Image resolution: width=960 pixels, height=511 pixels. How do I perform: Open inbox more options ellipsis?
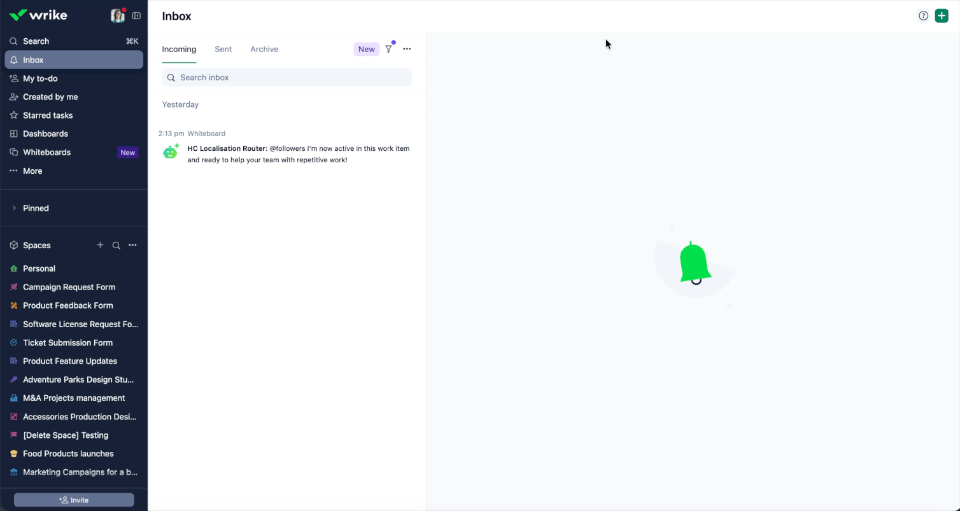pyautogui.click(x=407, y=49)
